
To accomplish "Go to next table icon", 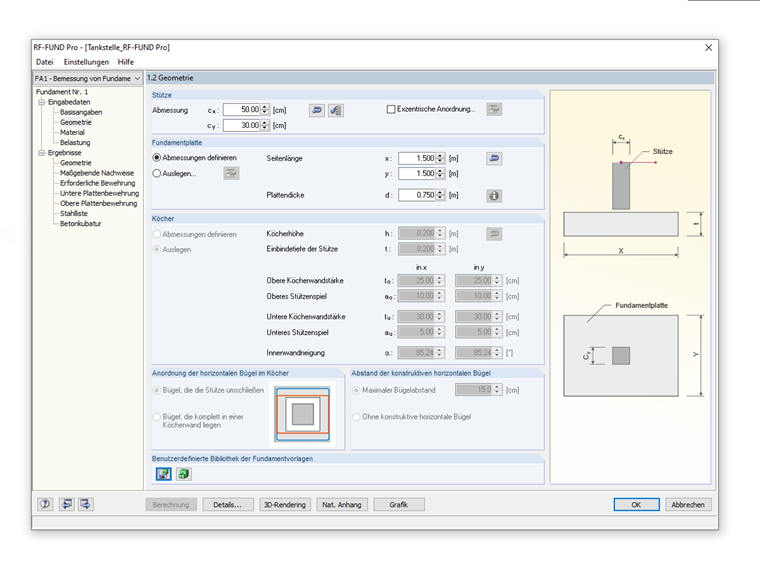I will click(85, 504).
